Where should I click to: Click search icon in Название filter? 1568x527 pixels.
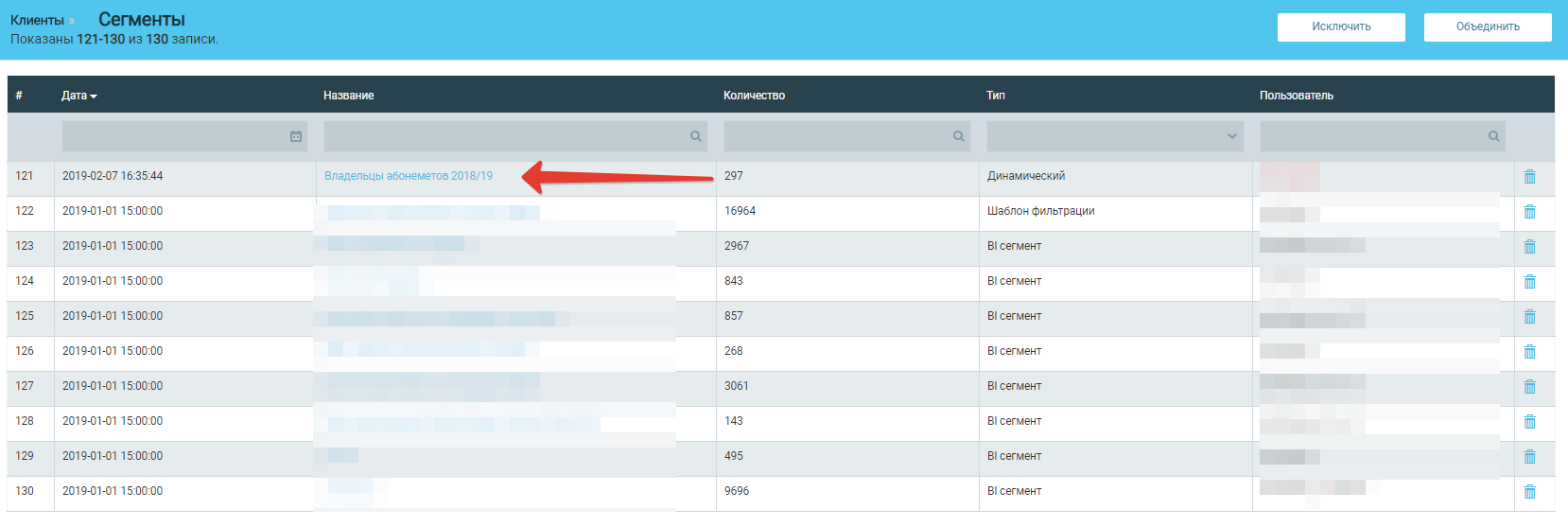[695, 136]
